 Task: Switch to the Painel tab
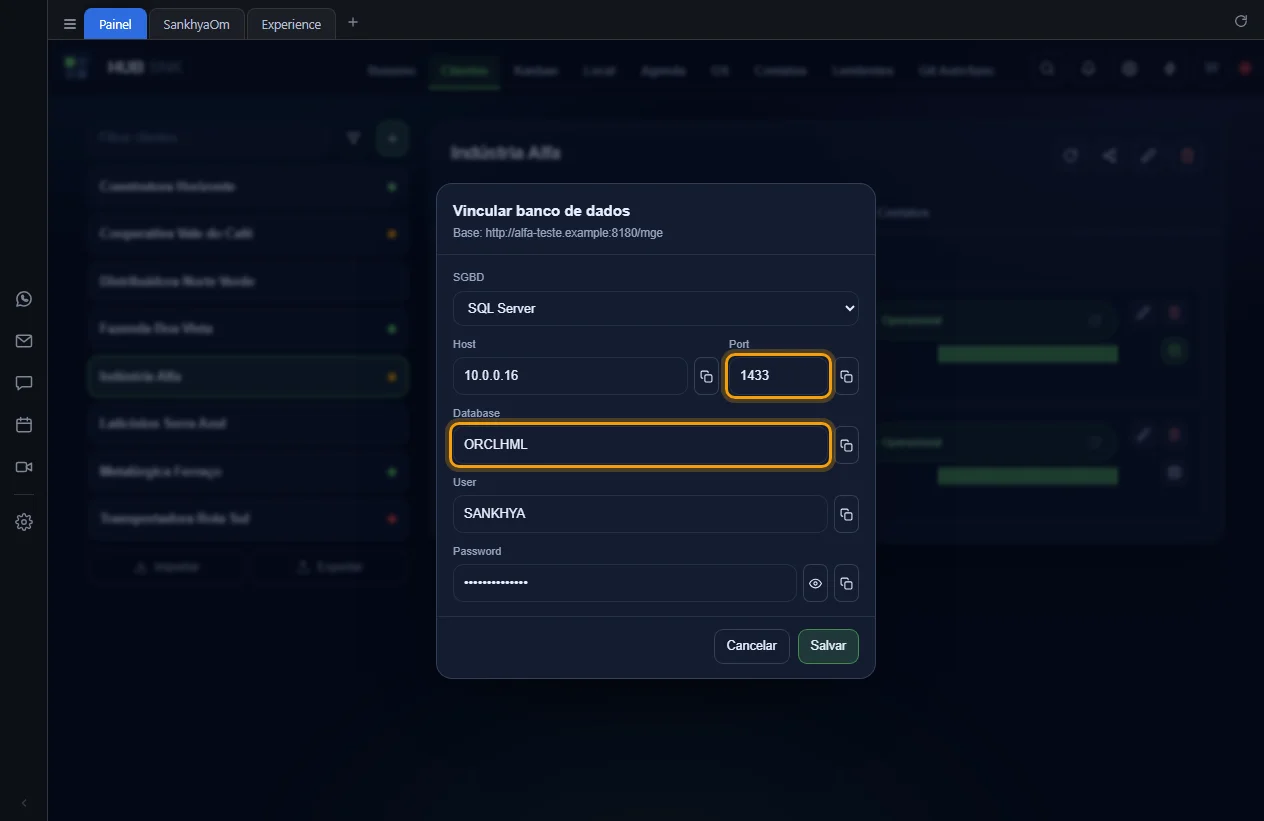(x=115, y=24)
